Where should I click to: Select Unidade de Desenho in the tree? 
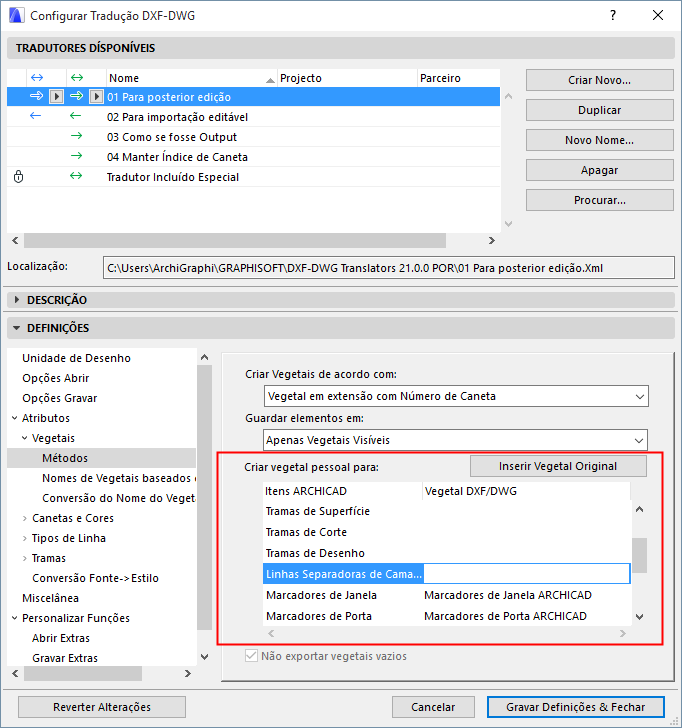click(x=76, y=358)
